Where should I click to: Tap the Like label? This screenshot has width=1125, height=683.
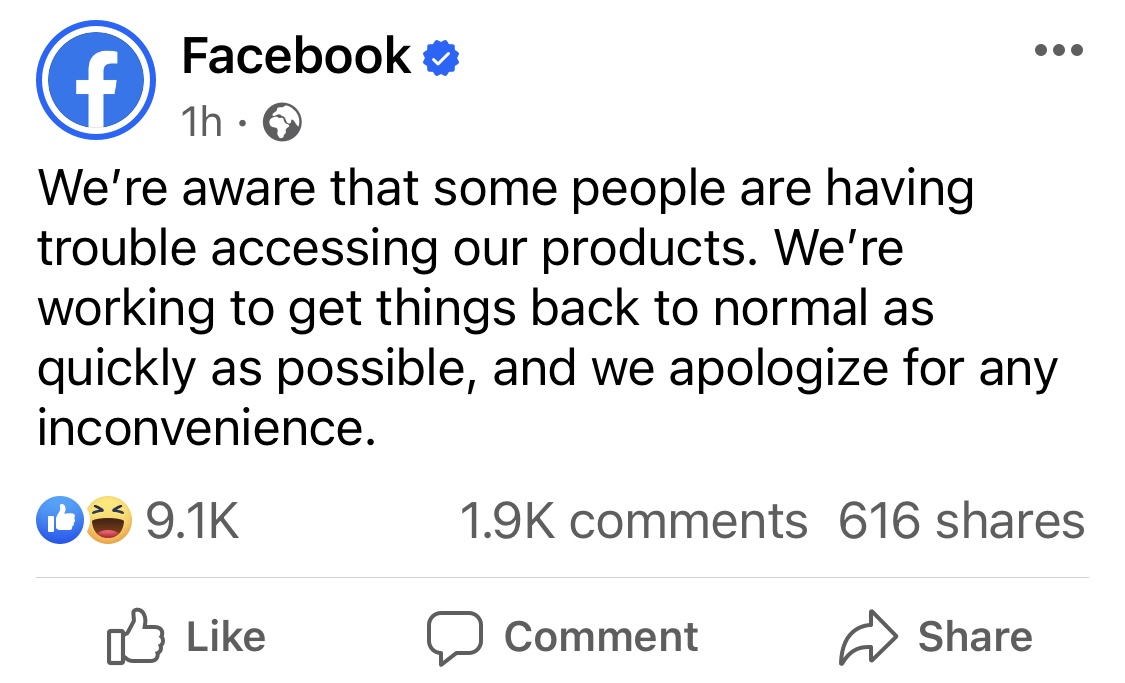click(x=226, y=637)
